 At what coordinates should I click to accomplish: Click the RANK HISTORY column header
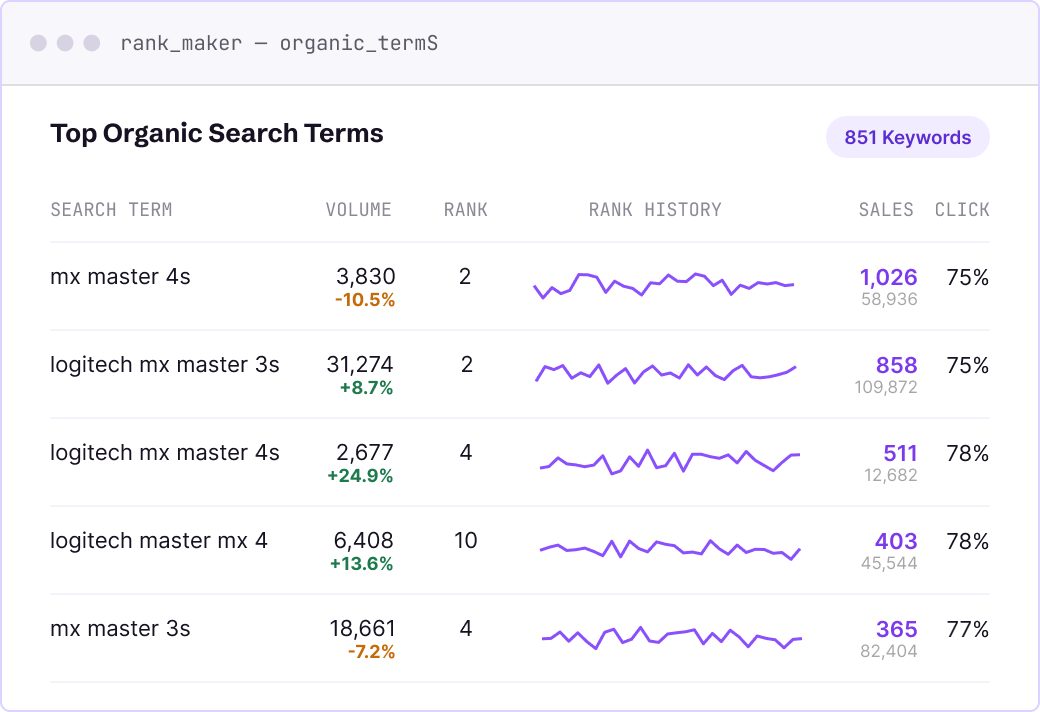[x=655, y=210]
